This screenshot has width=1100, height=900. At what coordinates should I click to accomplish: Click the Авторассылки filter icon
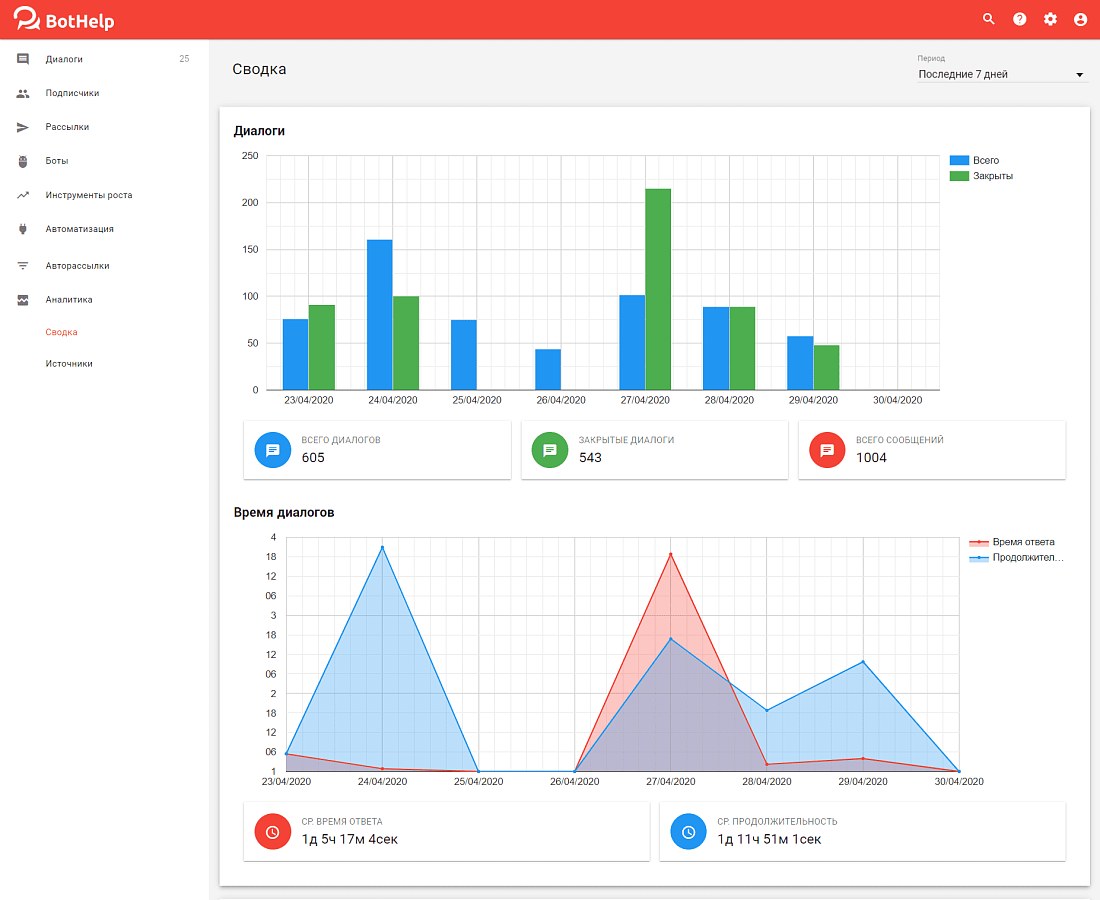click(x=23, y=266)
